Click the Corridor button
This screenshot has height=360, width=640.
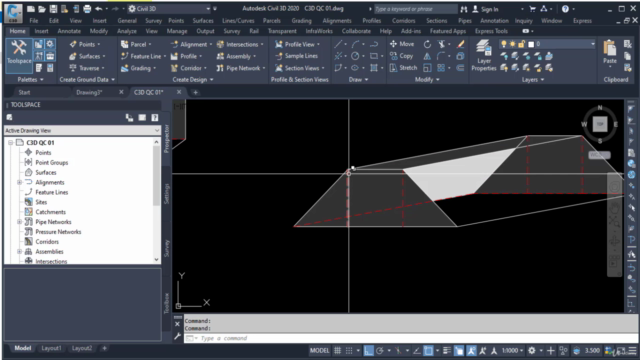[188, 68]
